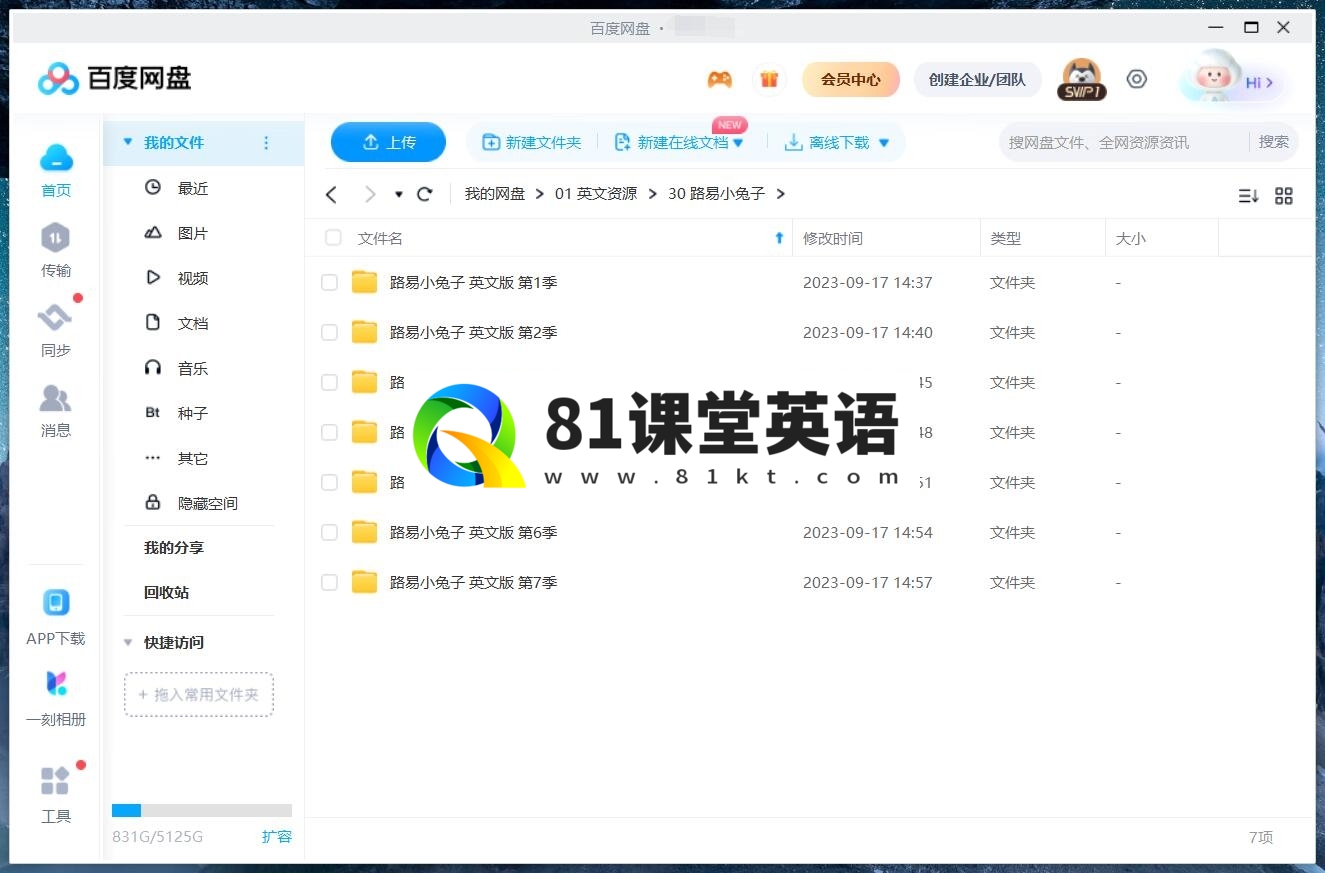The image size is (1325, 873).
Task: Switch to grid thumbnail view
Action: [1284, 196]
